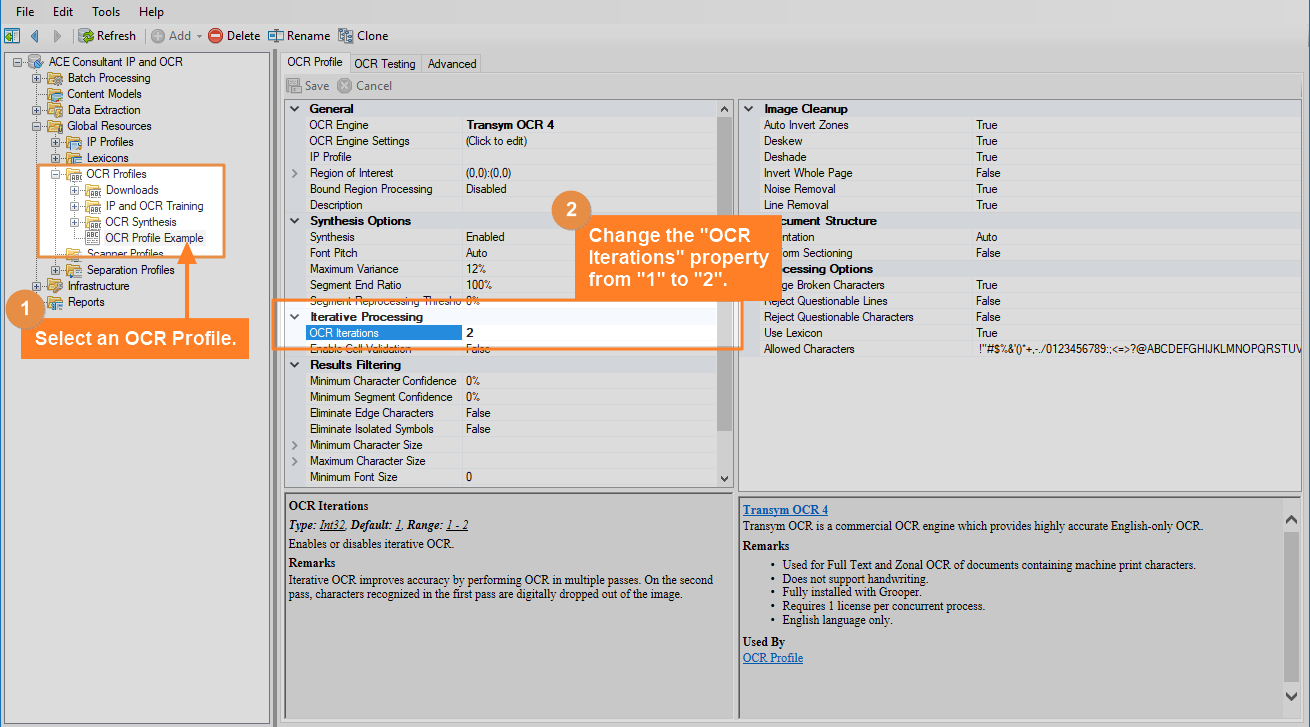
Task: Go forward with the right arrow icon
Action: pos(57,36)
